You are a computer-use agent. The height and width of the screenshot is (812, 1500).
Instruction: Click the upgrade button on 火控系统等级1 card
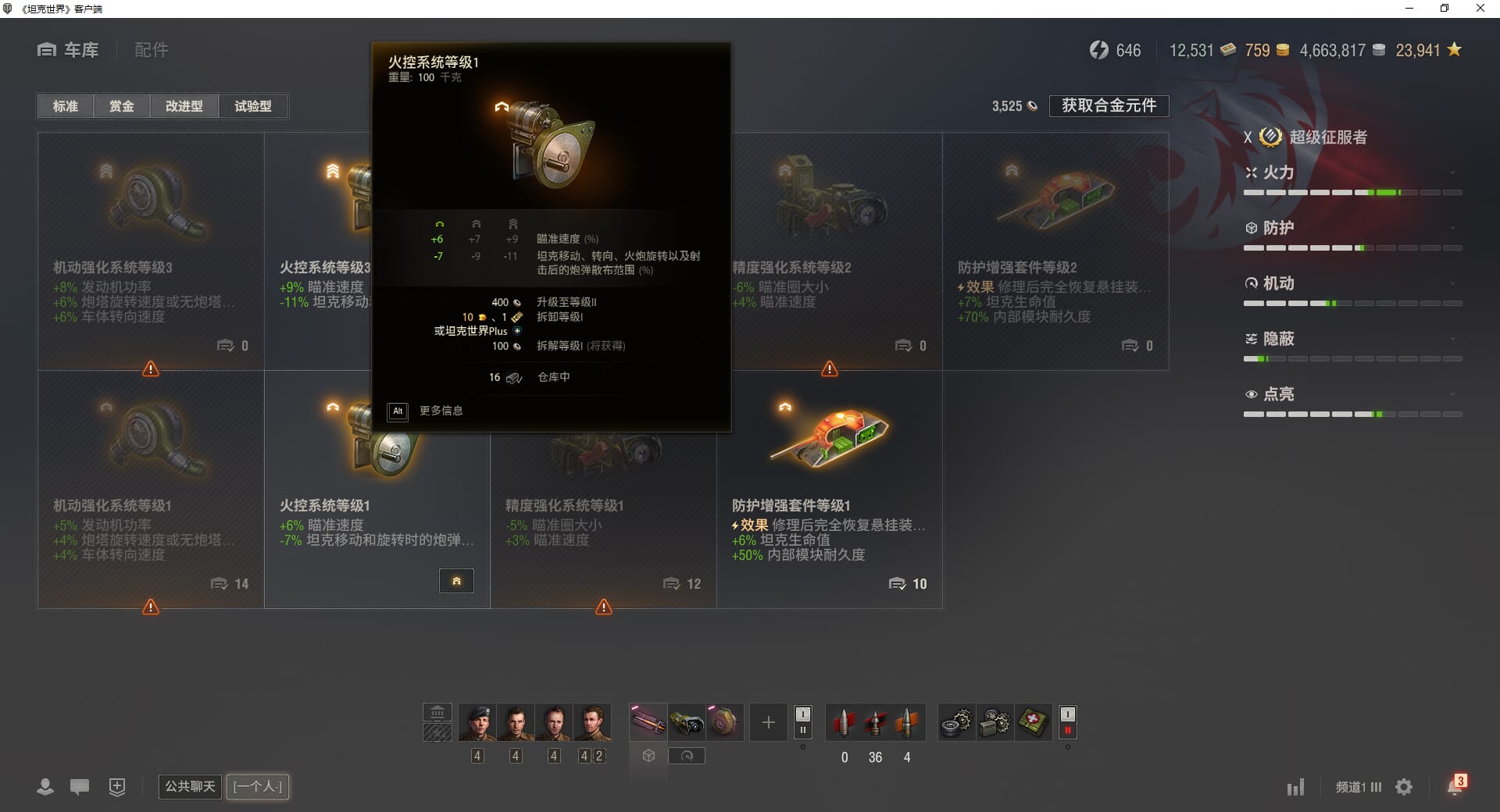click(456, 581)
